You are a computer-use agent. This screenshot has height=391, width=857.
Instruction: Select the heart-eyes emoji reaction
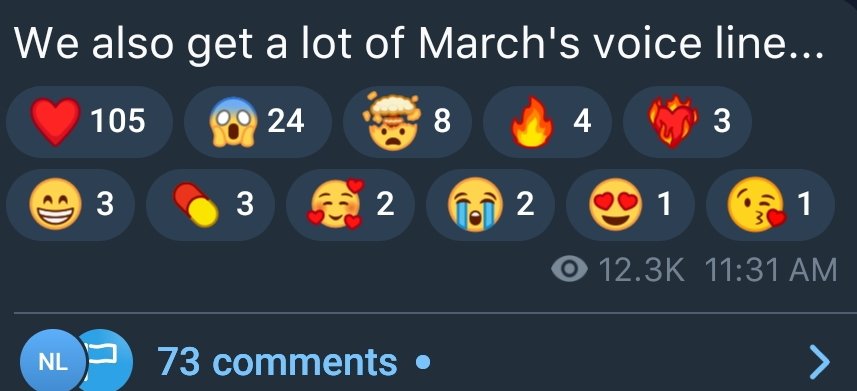[x=630, y=205]
